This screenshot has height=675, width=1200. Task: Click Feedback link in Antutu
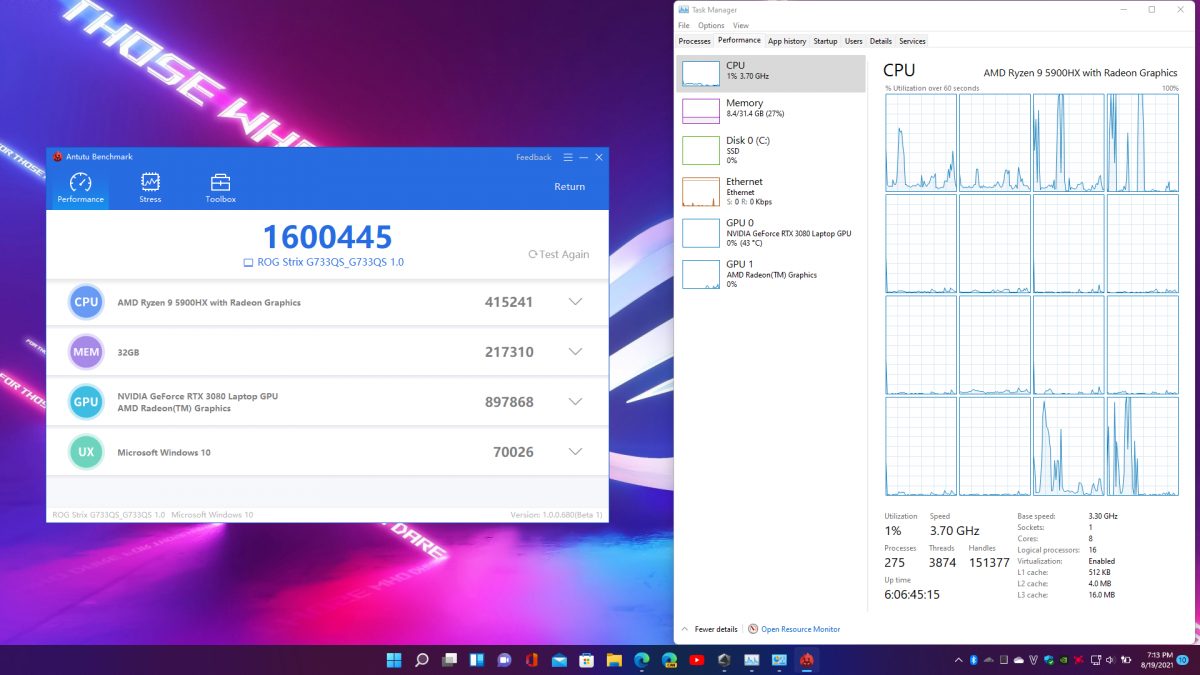[534, 157]
